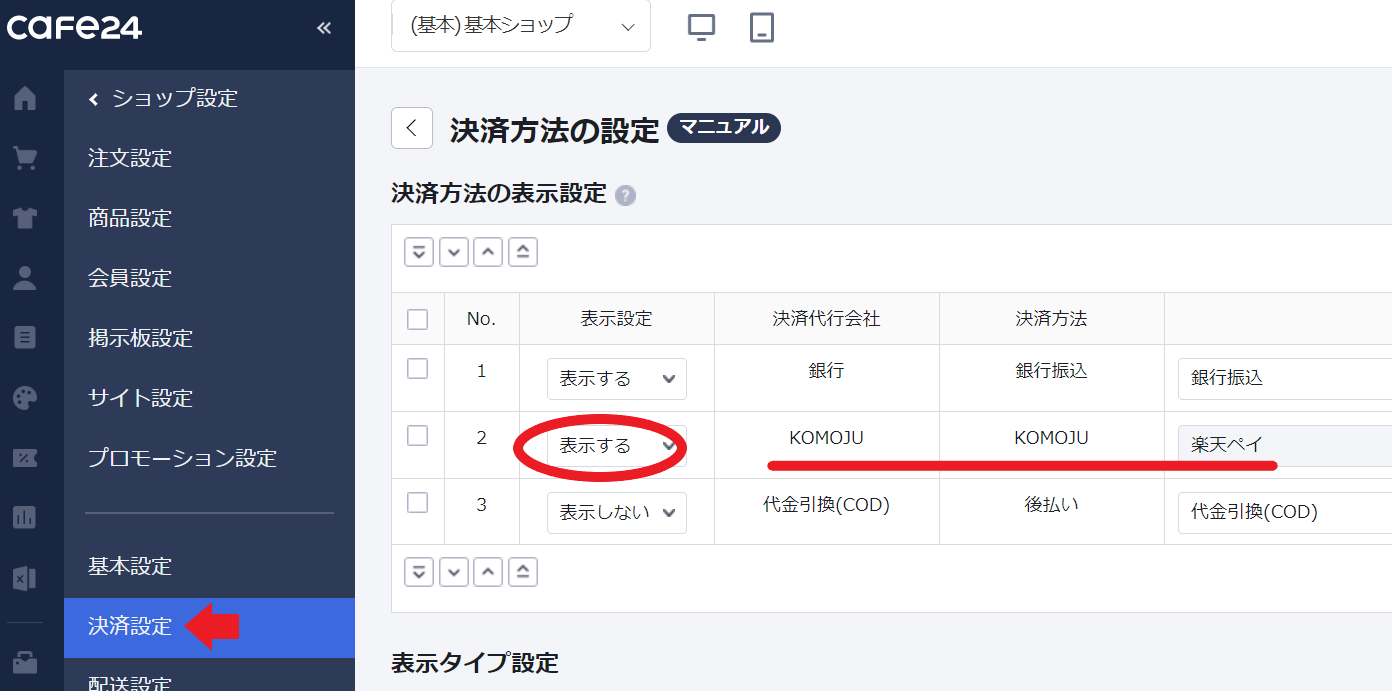Click the home icon in left sidebar
The image size is (1392, 691).
[24, 98]
